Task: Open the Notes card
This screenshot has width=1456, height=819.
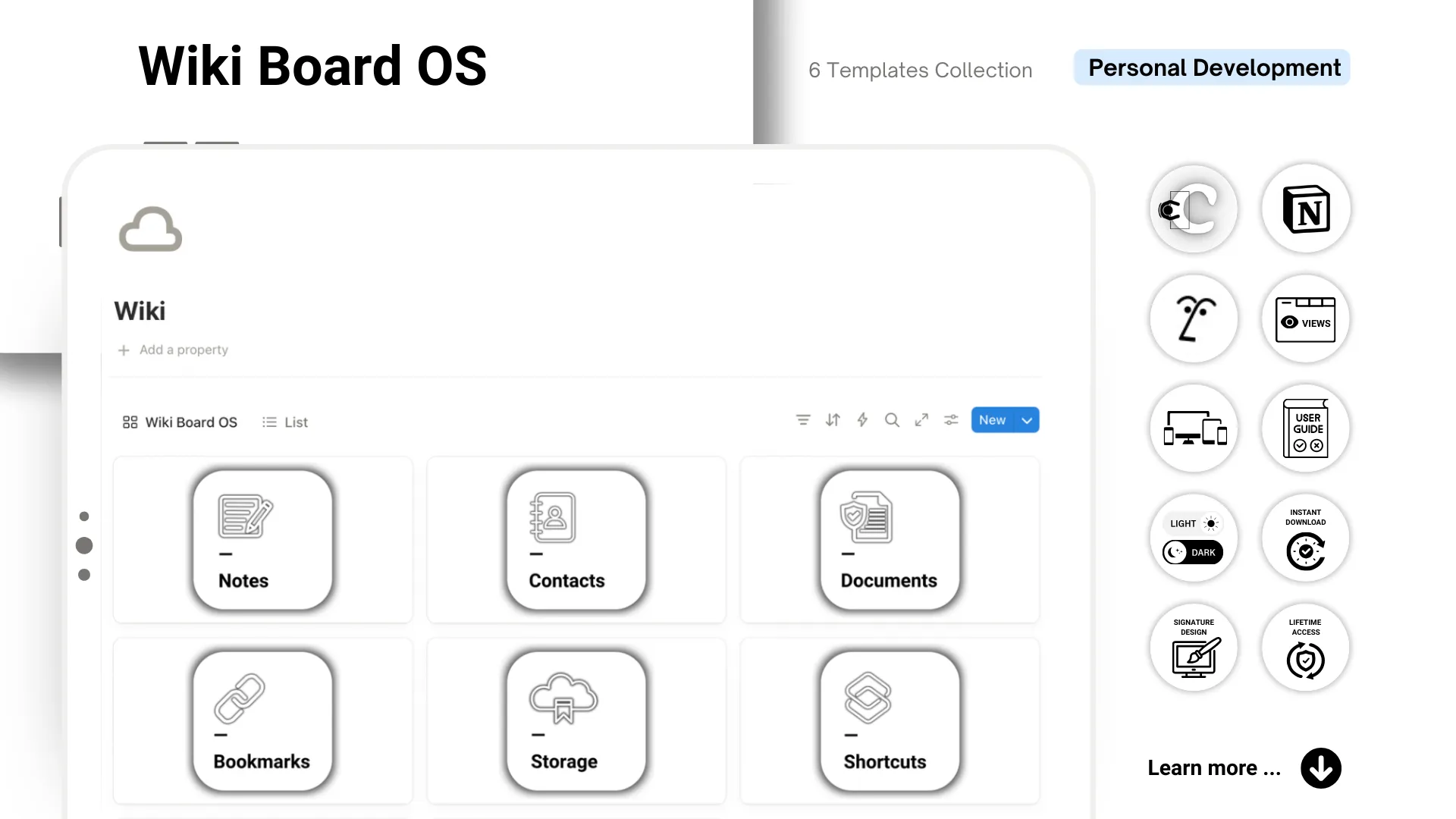Action: [262, 540]
